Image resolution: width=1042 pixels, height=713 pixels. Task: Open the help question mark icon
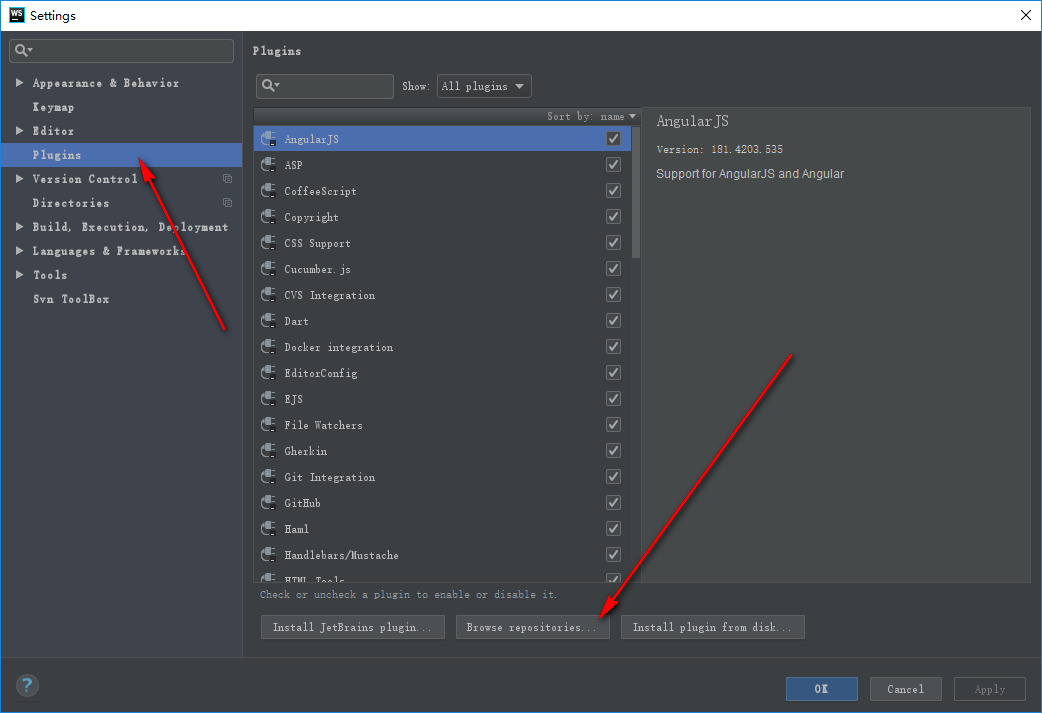pos(27,685)
